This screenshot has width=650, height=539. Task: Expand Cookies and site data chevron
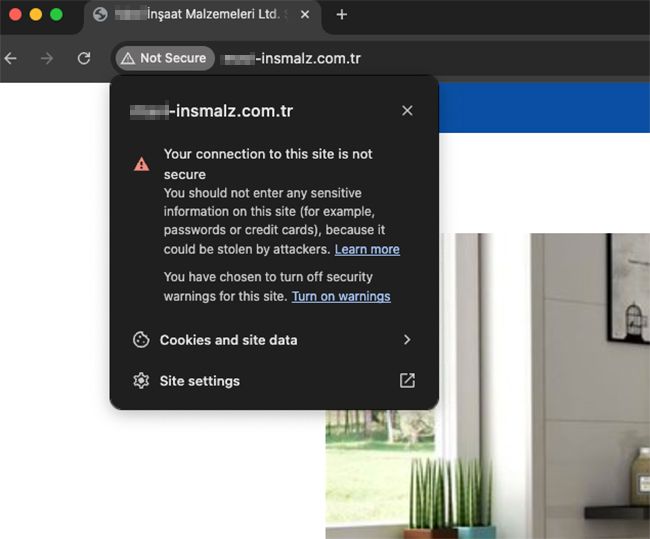(407, 340)
